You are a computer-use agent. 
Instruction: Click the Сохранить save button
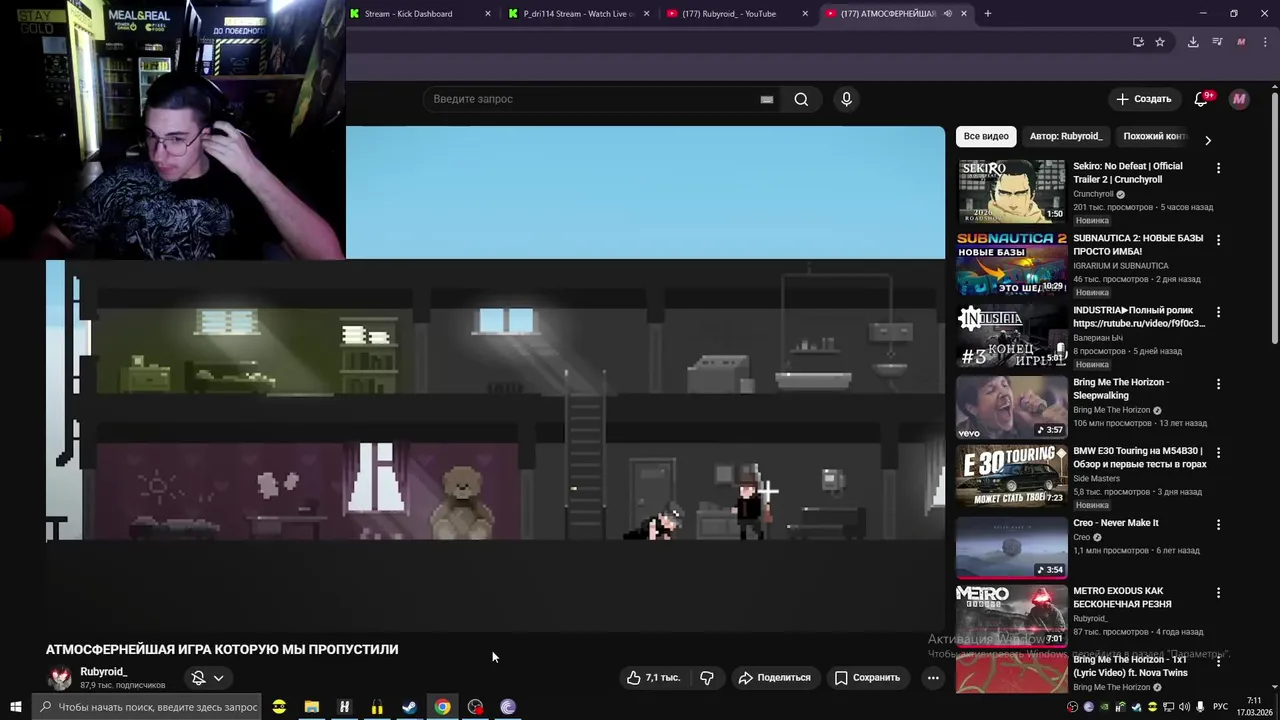point(867,678)
